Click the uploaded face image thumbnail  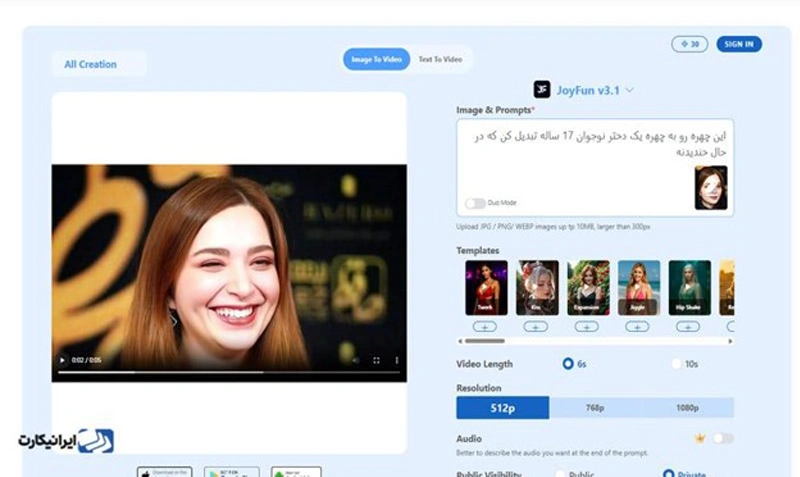pos(711,188)
